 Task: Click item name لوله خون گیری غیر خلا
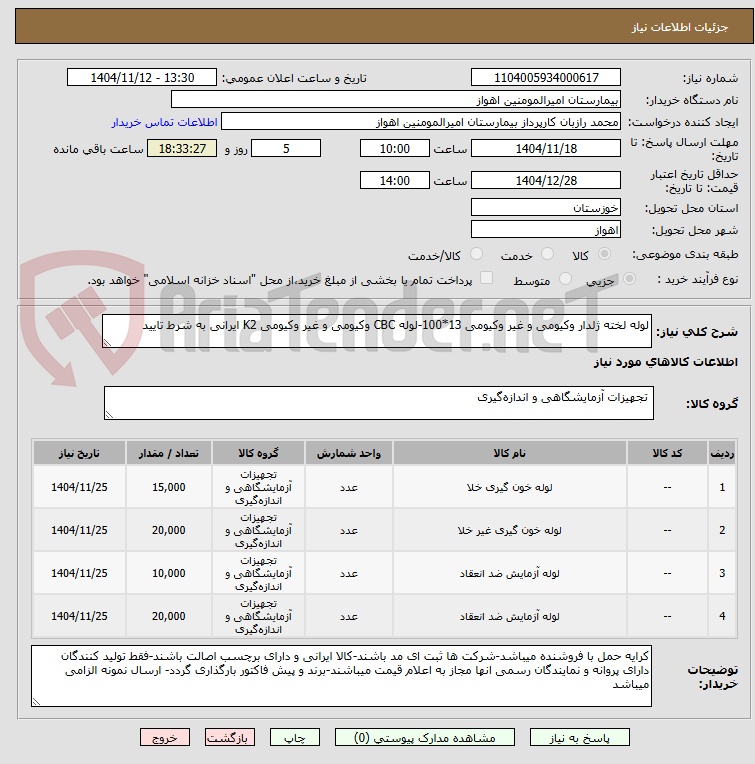[510, 530]
